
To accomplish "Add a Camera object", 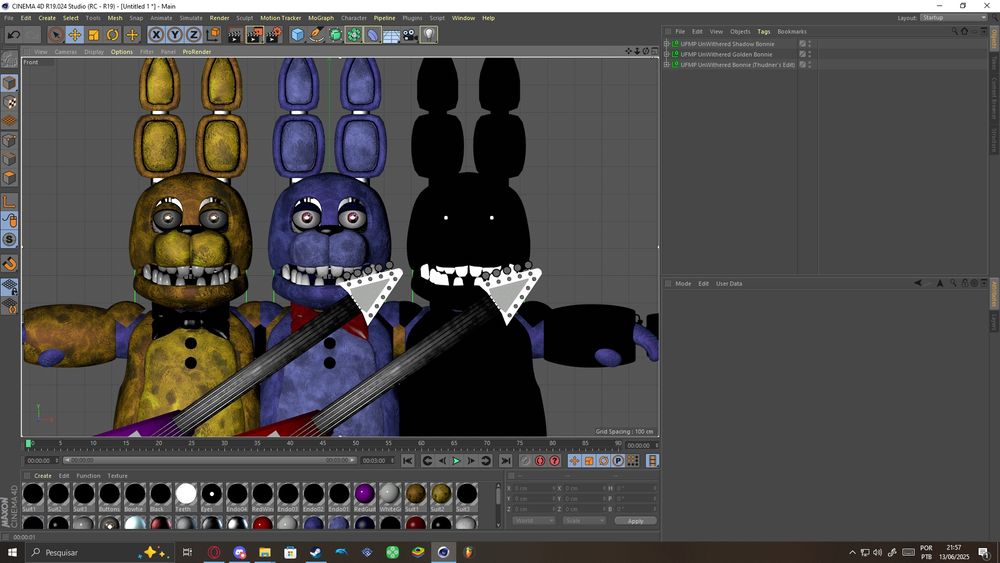I will [x=410, y=35].
